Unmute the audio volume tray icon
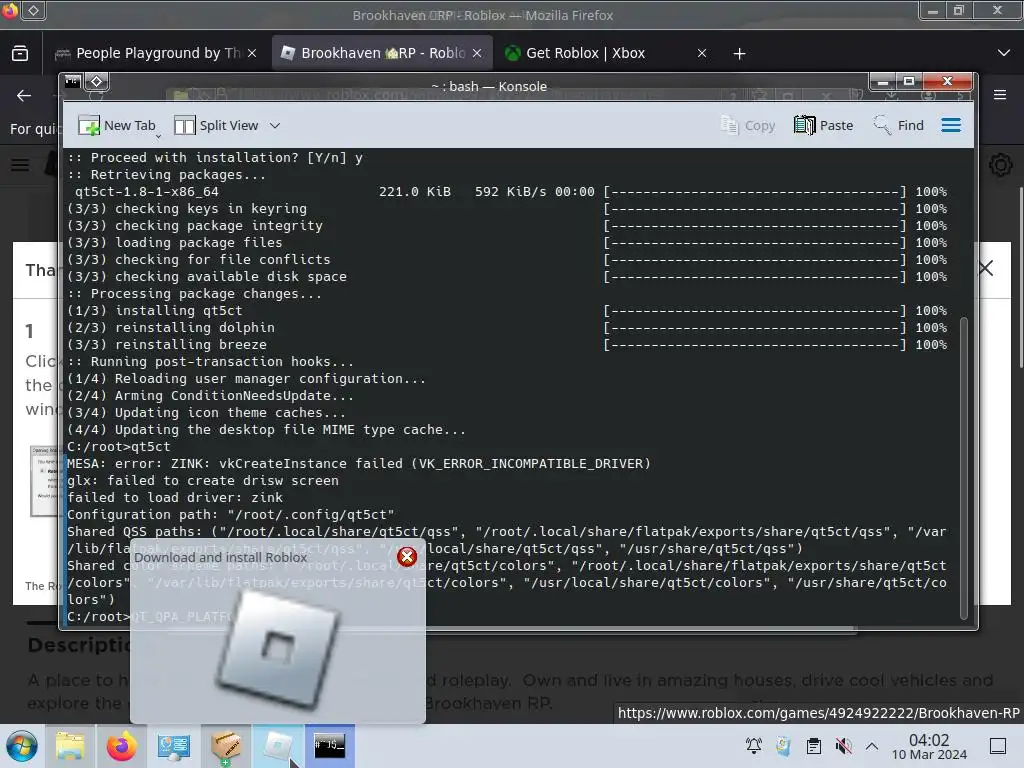 point(843,746)
